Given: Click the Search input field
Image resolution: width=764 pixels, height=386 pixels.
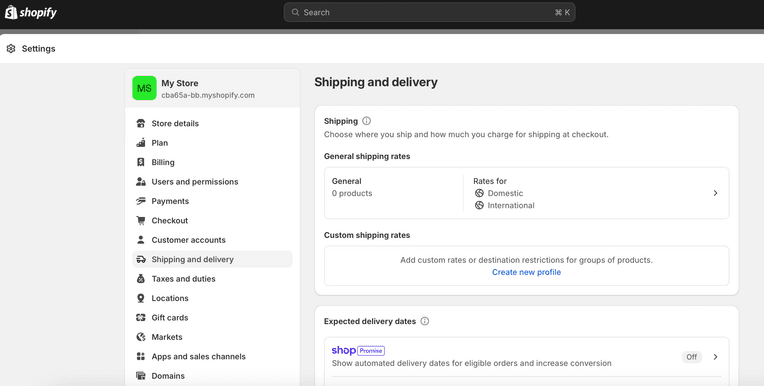Looking at the screenshot, I should point(429,12).
